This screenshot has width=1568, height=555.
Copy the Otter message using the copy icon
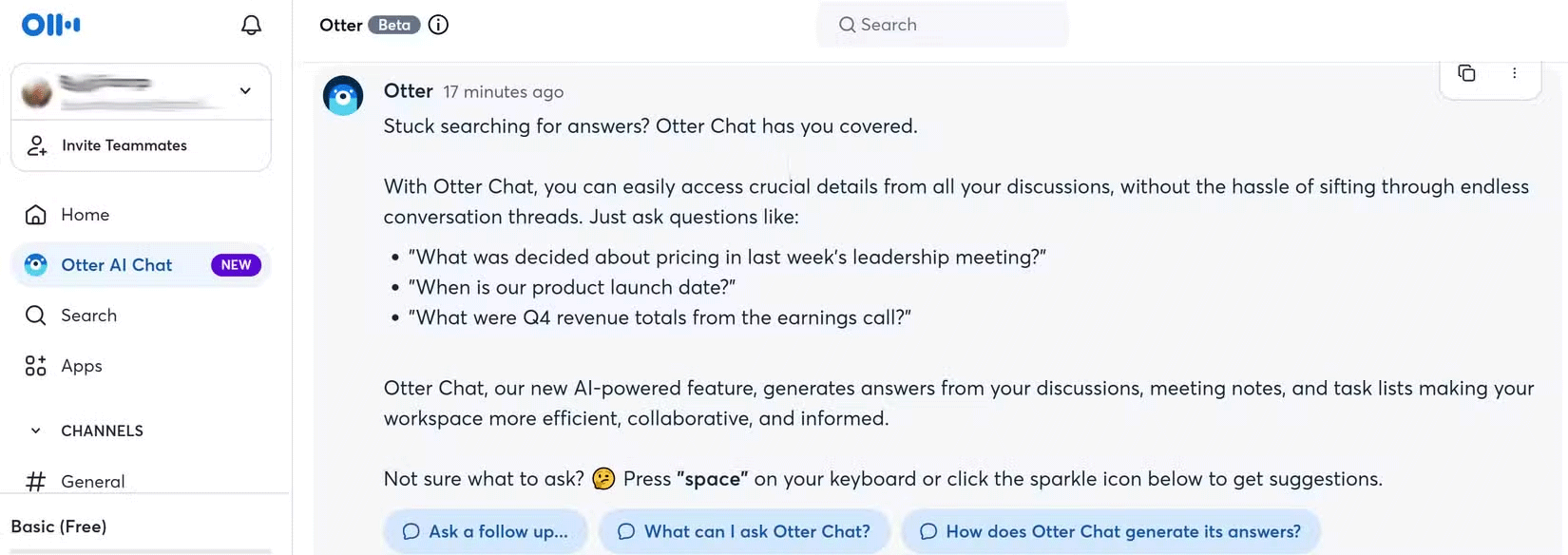[x=1466, y=72]
